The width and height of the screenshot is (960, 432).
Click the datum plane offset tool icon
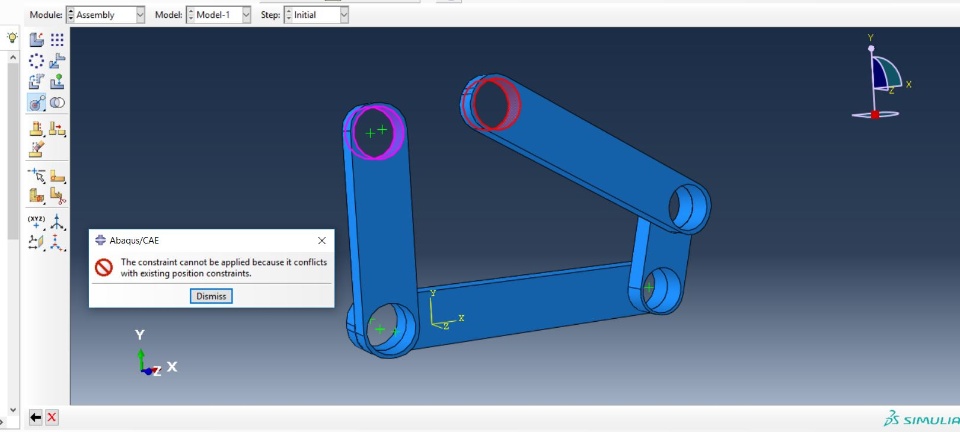click(37, 242)
